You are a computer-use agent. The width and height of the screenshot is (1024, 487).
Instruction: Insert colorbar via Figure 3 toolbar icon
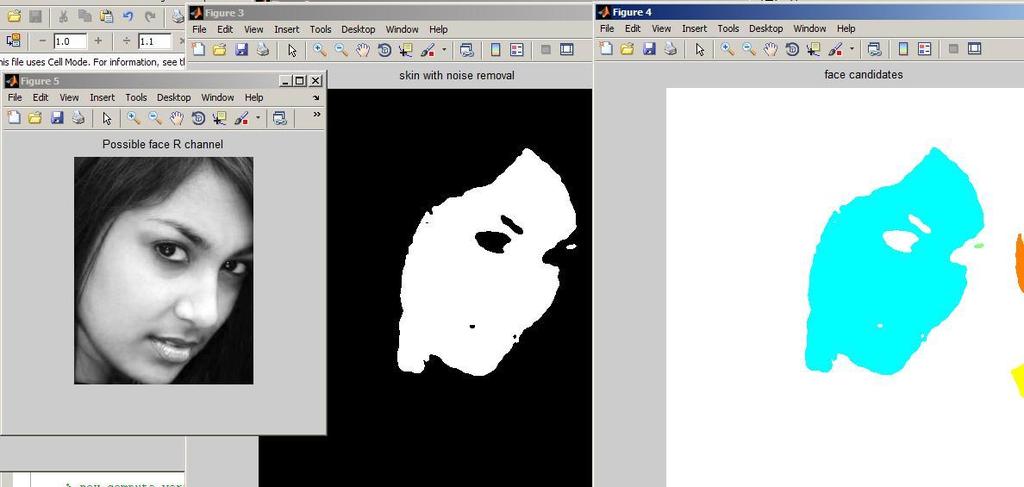pos(496,50)
